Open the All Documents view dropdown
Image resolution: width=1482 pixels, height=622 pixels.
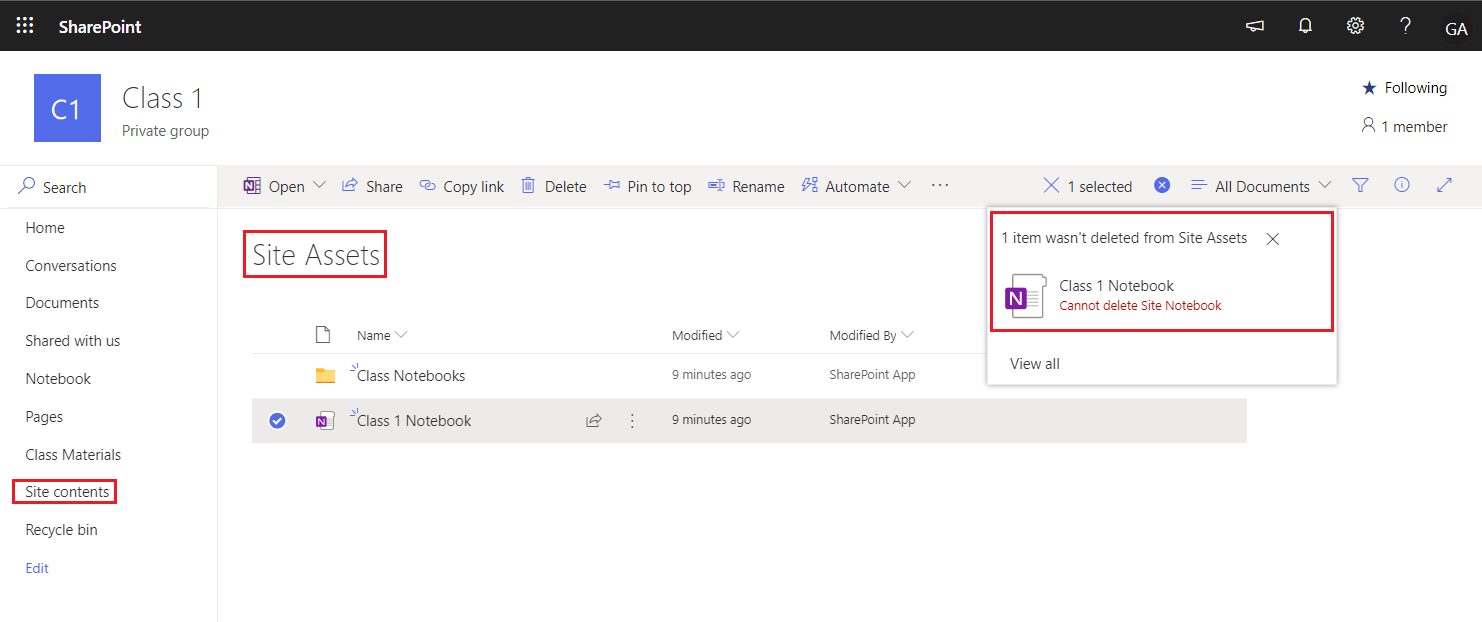click(1262, 186)
